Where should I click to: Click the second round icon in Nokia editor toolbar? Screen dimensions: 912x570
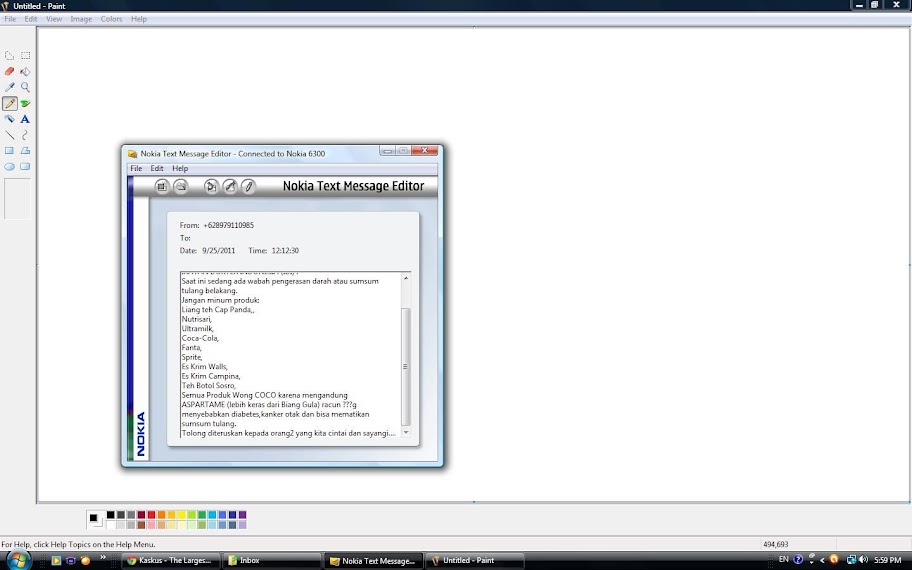coord(181,186)
